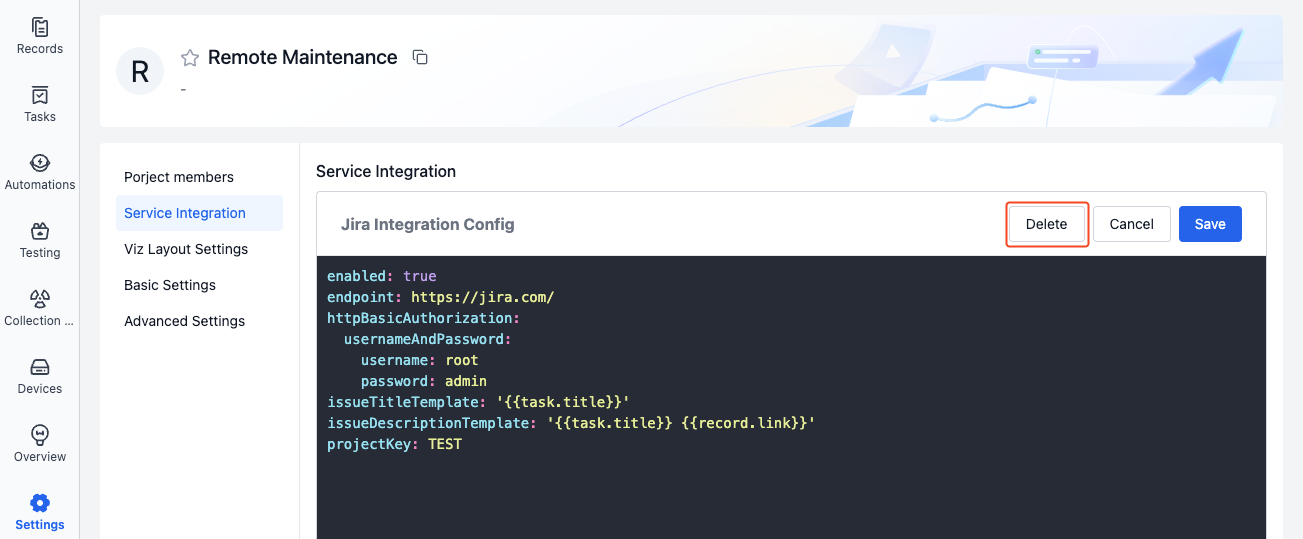Screen dimensions: 1303x539
Task: Select Viz Layout Settings tab
Action: [x=186, y=249]
